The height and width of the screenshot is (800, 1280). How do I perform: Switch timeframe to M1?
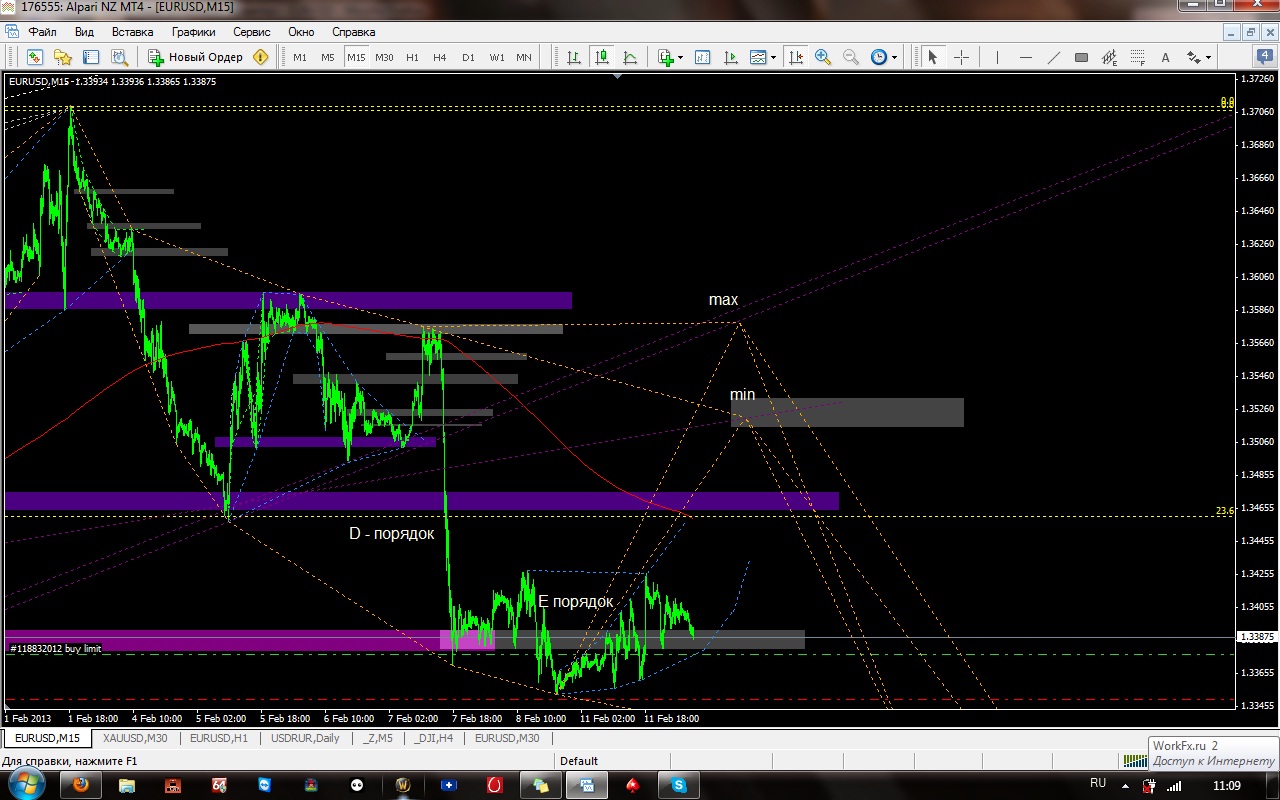[x=300, y=57]
